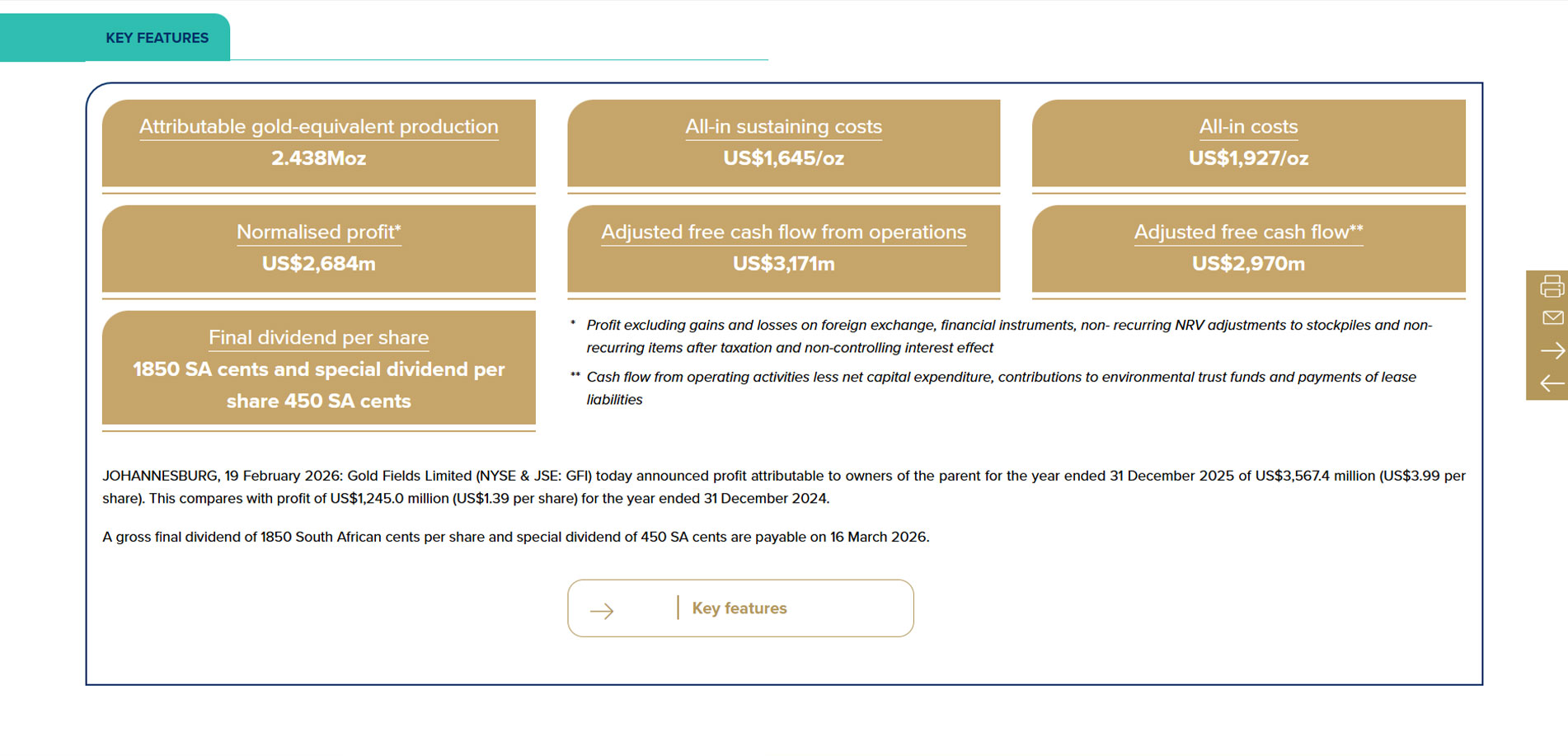Screen dimensions: 1568x756
Task: Click the 2.438Moz production tile value
Action: [x=319, y=158]
